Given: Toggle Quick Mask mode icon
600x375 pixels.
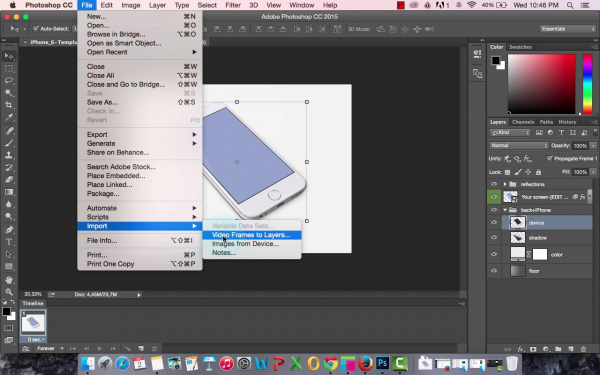Looking at the screenshot, I should click(x=8, y=328).
